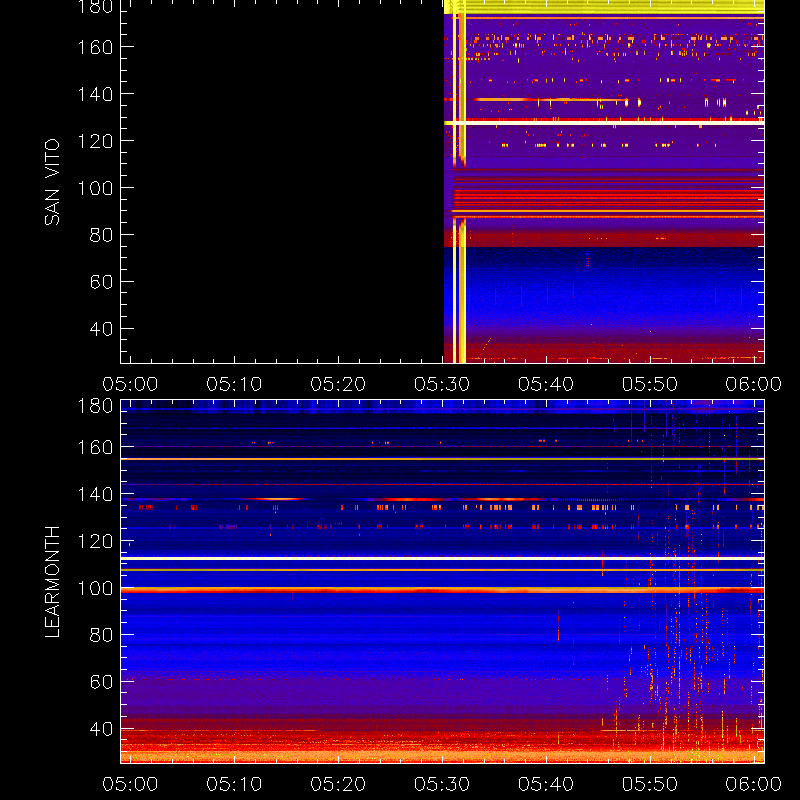
Task: Choose the 06:00 time label of the Learmonth plot
Action: point(754,784)
